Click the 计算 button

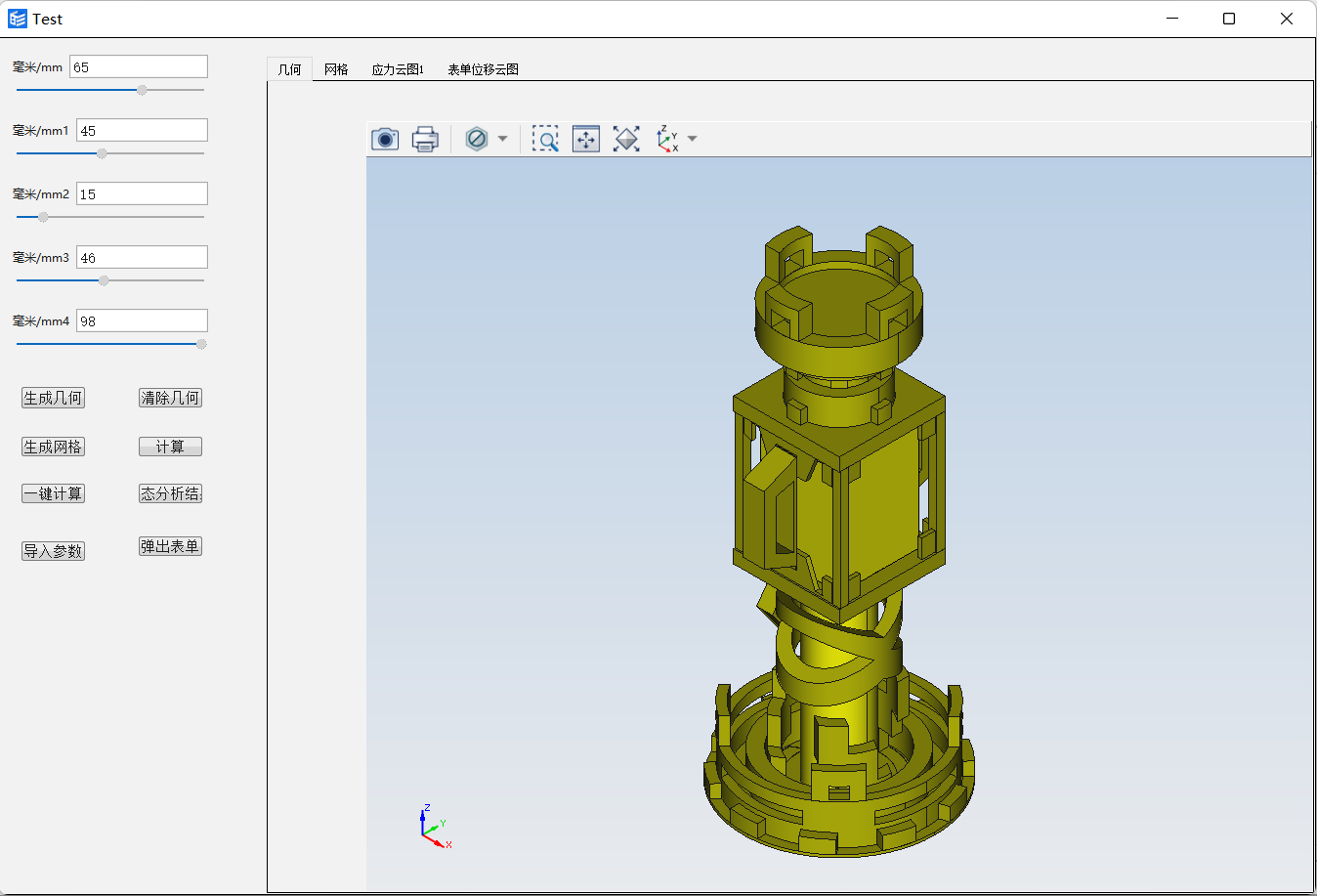click(x=170, y=447)
